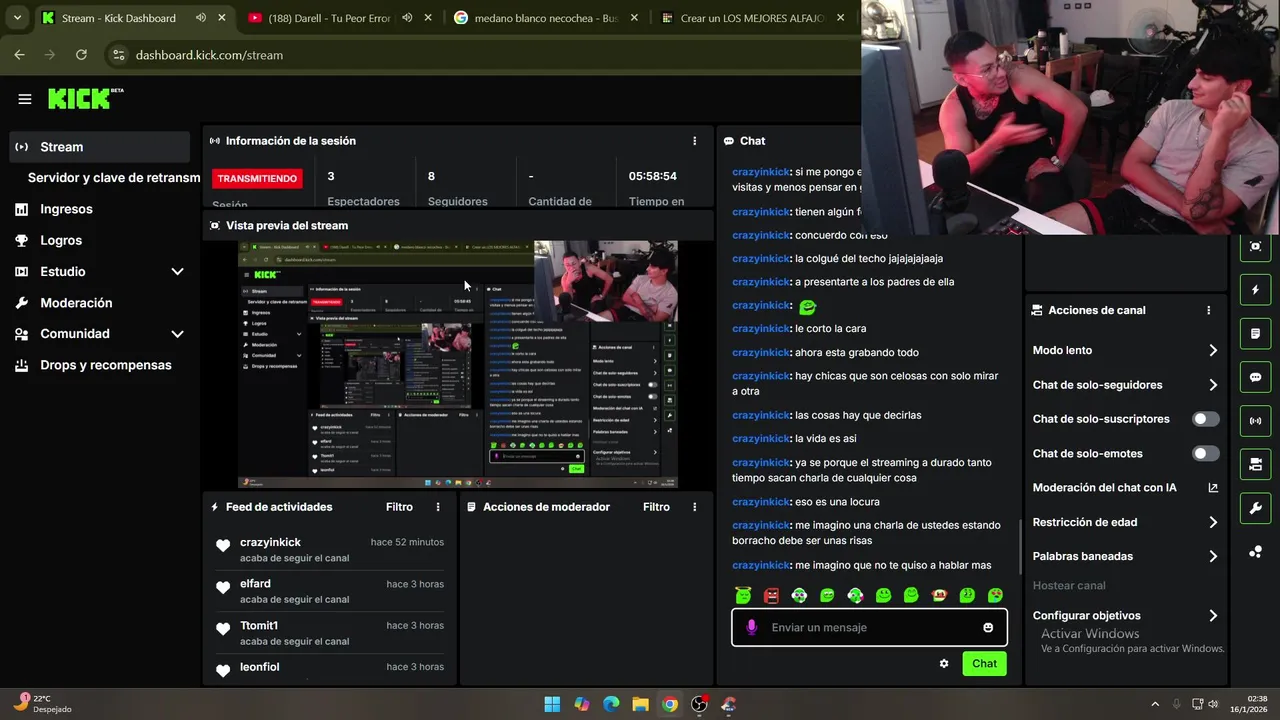Open the browser tab search dropdown
This screenshot has width=1280, height=720.
[x=17, y=18]
